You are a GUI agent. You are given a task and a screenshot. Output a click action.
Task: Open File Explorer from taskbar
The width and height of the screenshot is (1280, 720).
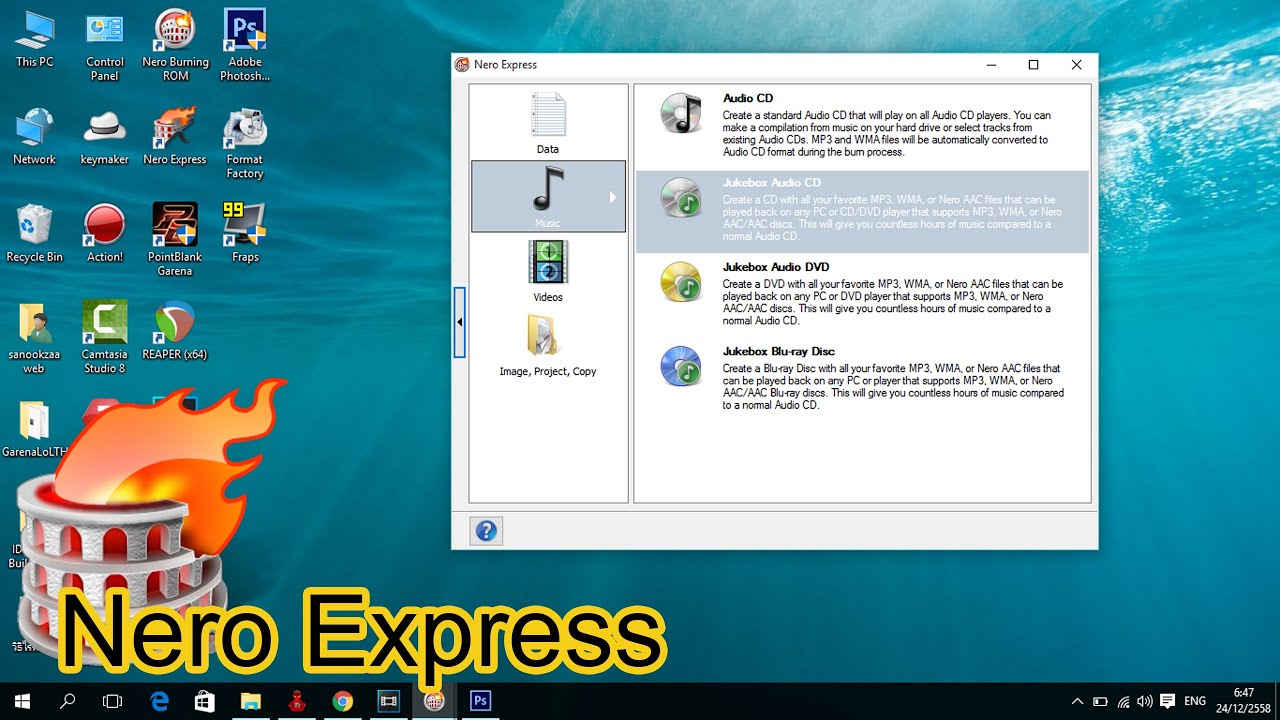[250, 701]
